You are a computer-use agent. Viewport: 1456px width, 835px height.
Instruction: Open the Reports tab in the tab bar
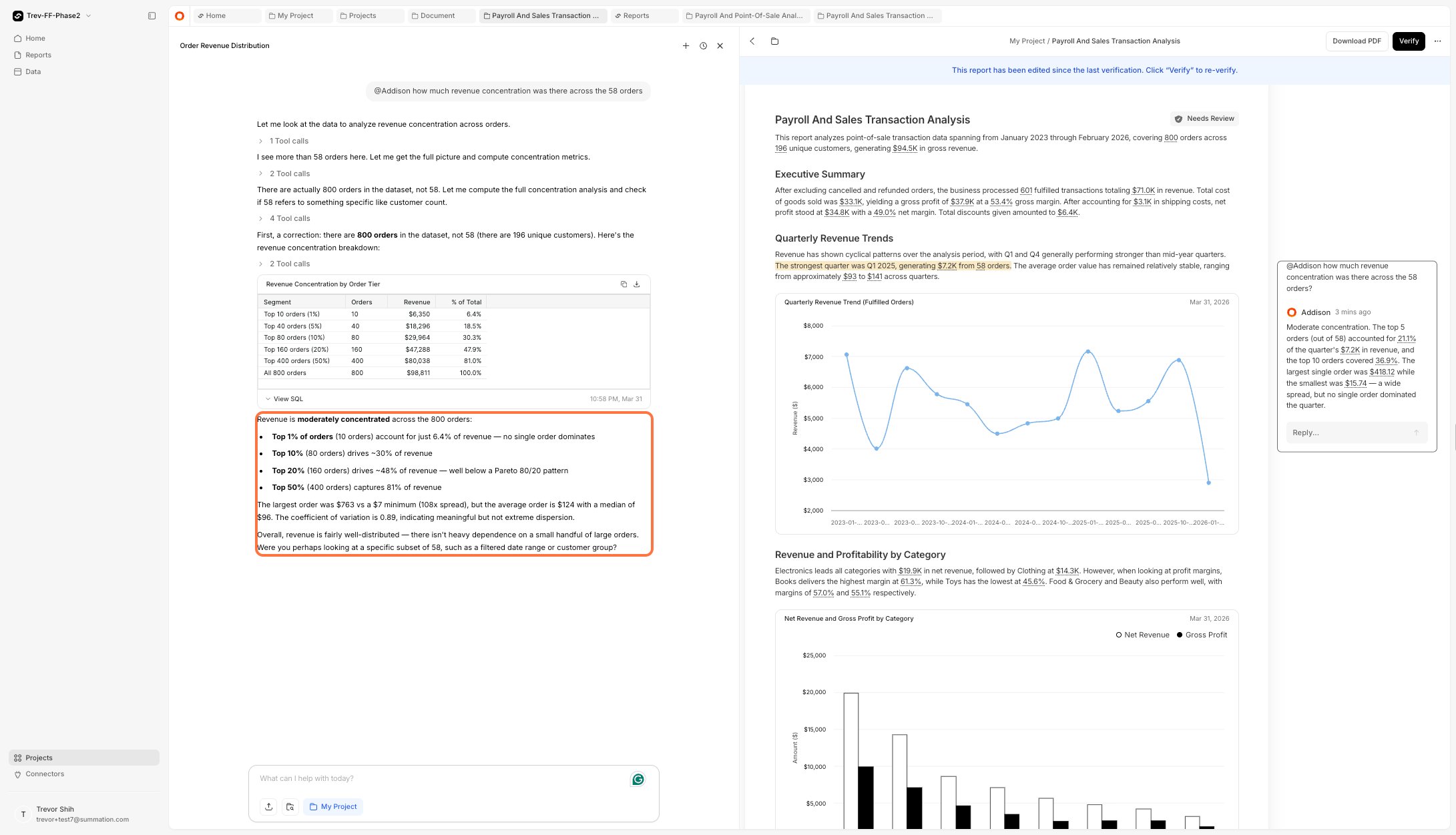(x=644, y=15)
